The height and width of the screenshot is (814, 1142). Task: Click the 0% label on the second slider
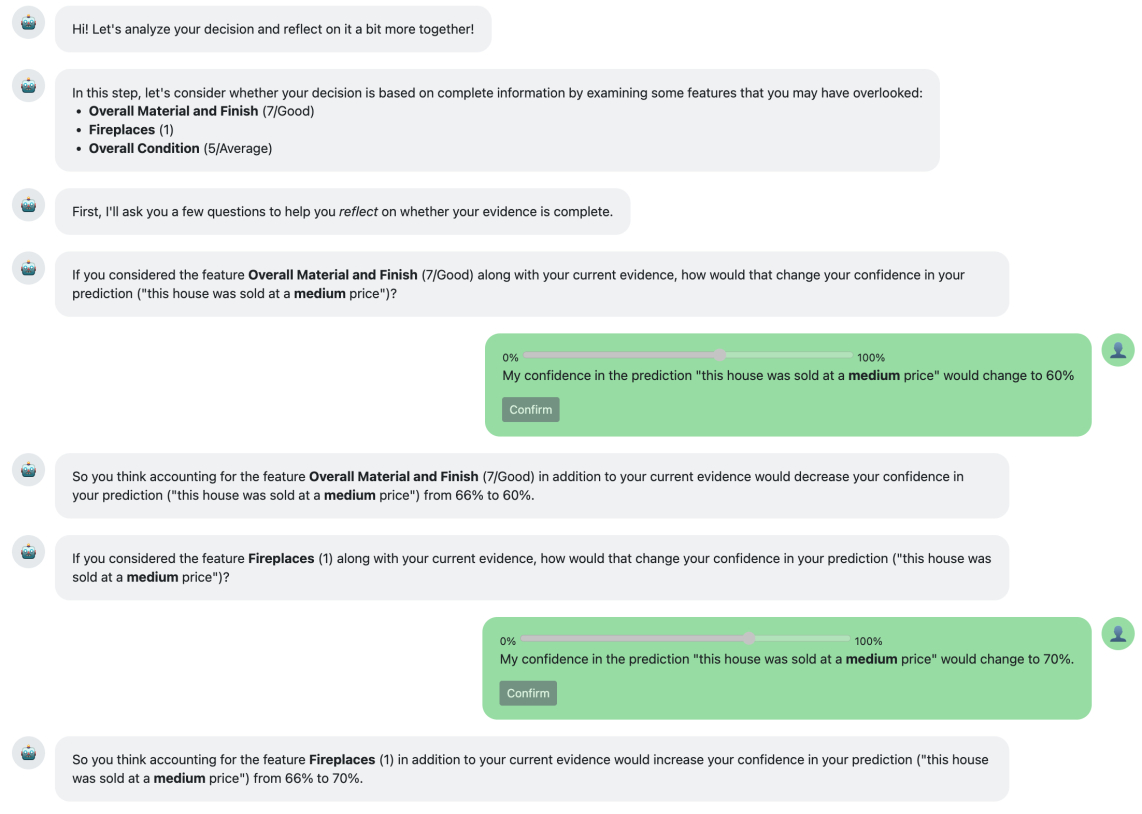click(507, 641)
